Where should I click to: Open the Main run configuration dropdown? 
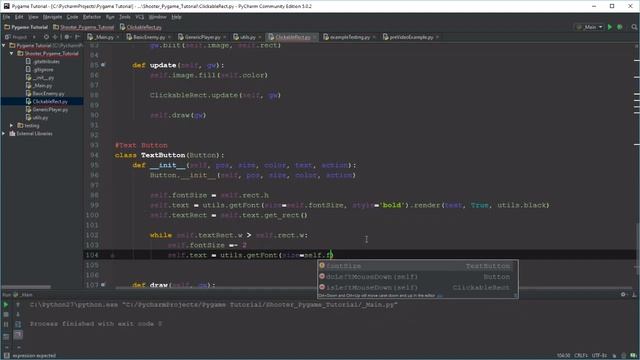pos(590,27)
